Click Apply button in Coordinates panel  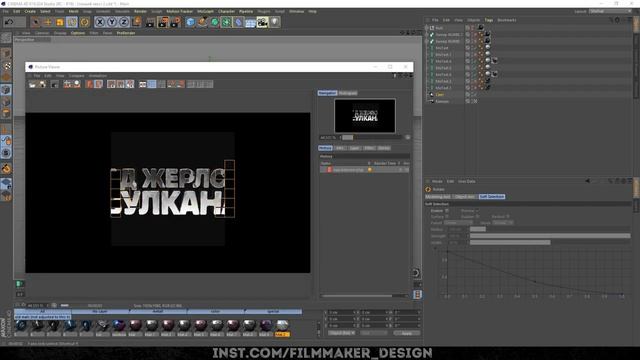pos(407,333)
